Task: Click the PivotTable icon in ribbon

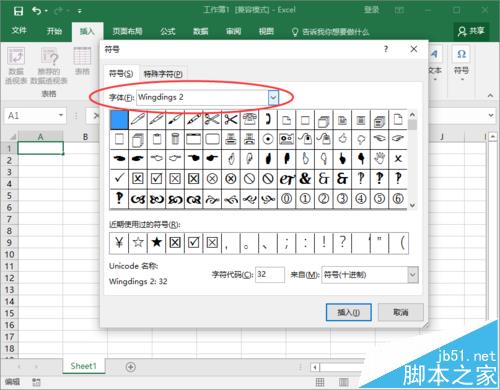Action: click(16, 56)
